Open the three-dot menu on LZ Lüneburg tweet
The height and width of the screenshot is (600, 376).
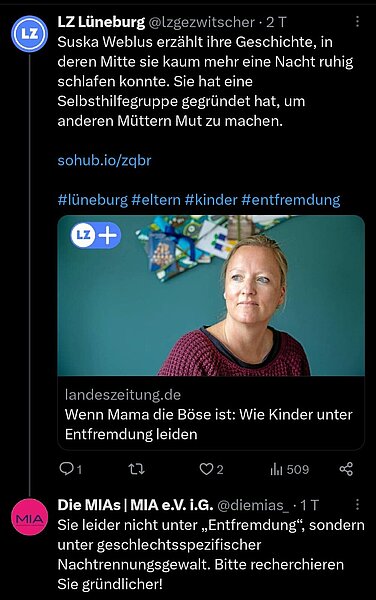pyautogui.click(x=357, y=22)
